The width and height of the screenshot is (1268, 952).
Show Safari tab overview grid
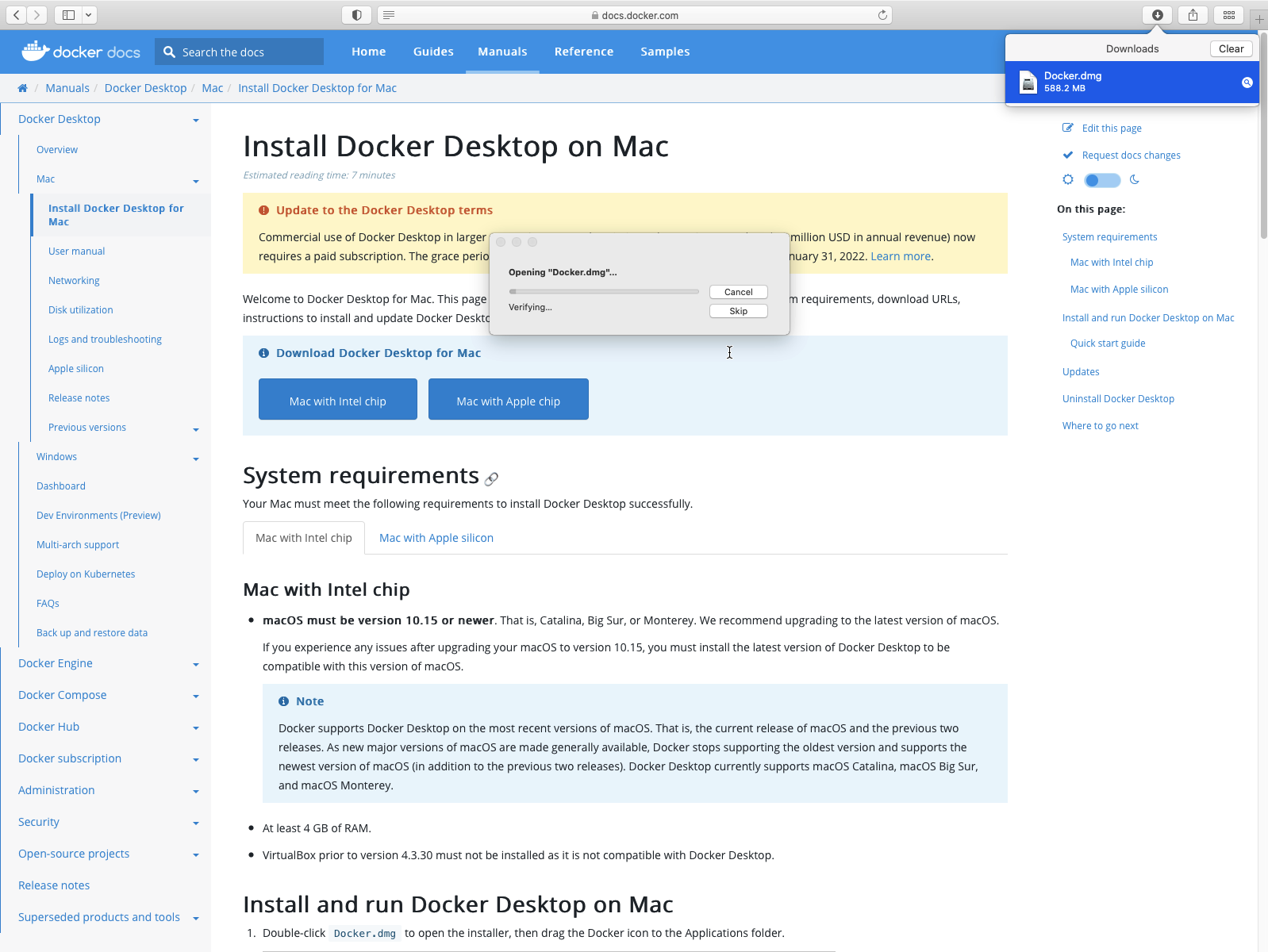pos(1228,15)
